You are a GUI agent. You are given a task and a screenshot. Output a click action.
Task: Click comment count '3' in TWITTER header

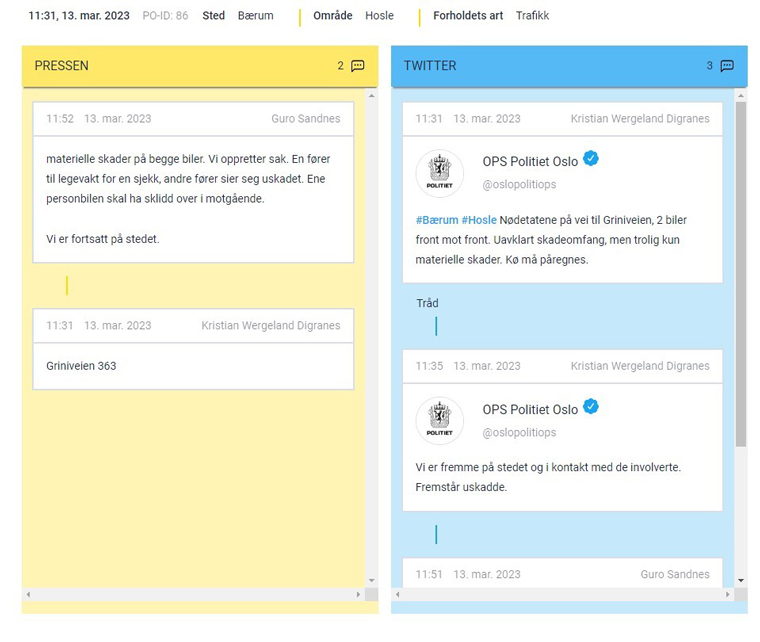pyautogui.click(x=710, y=66)
